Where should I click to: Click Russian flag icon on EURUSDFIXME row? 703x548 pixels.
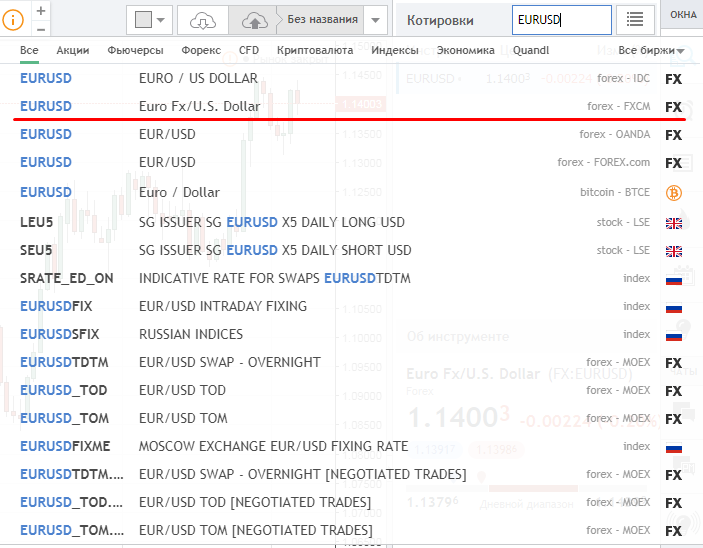tap(673, 448)
